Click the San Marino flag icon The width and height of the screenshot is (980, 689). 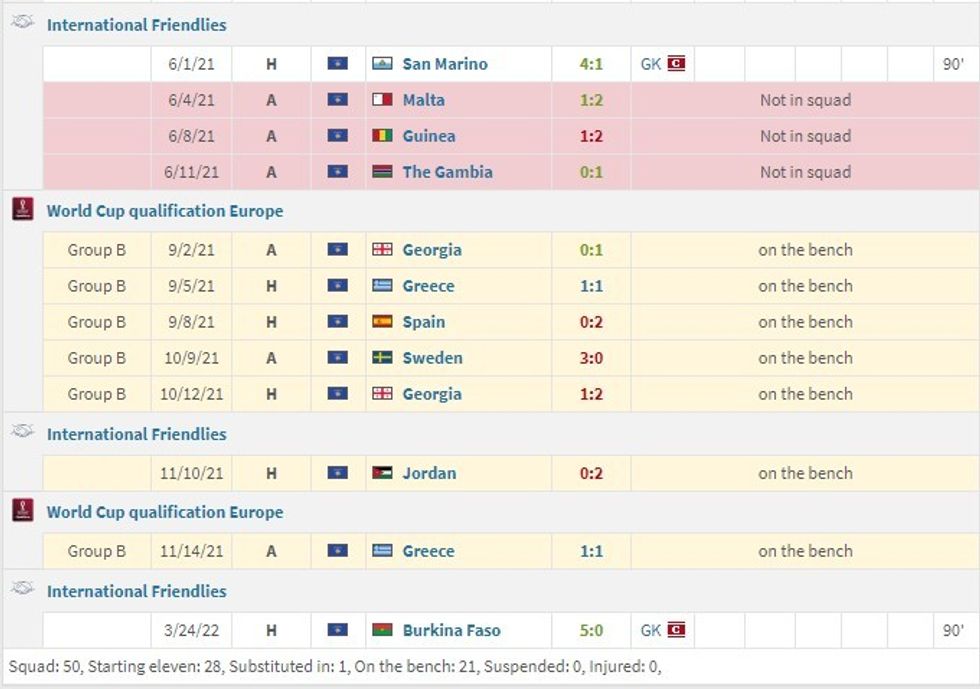382,64
